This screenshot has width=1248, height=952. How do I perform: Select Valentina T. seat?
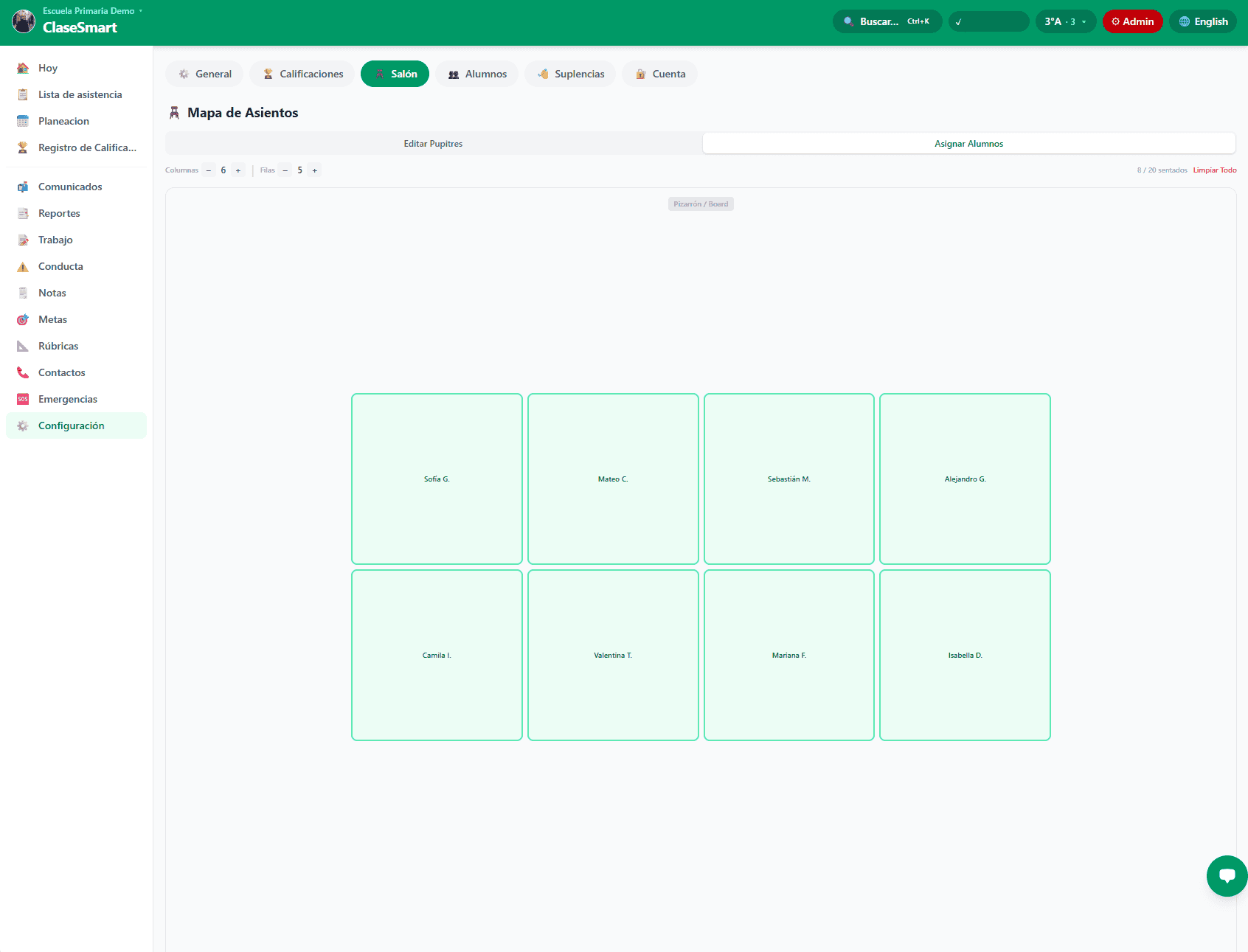point(613,656)
